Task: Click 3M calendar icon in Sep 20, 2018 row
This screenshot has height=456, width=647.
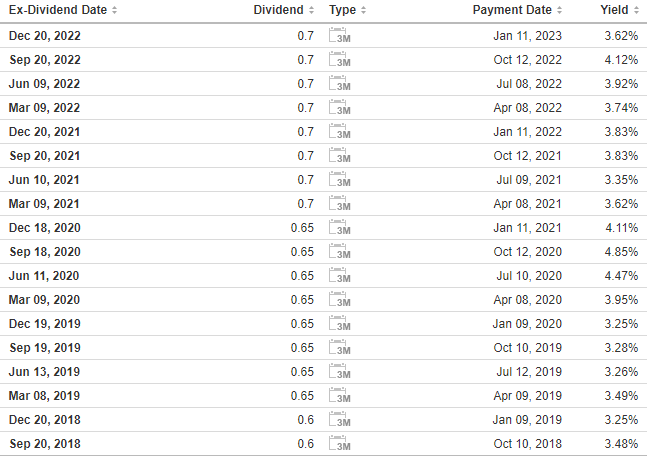Action: pyautogui.click(x=340, y=443)
